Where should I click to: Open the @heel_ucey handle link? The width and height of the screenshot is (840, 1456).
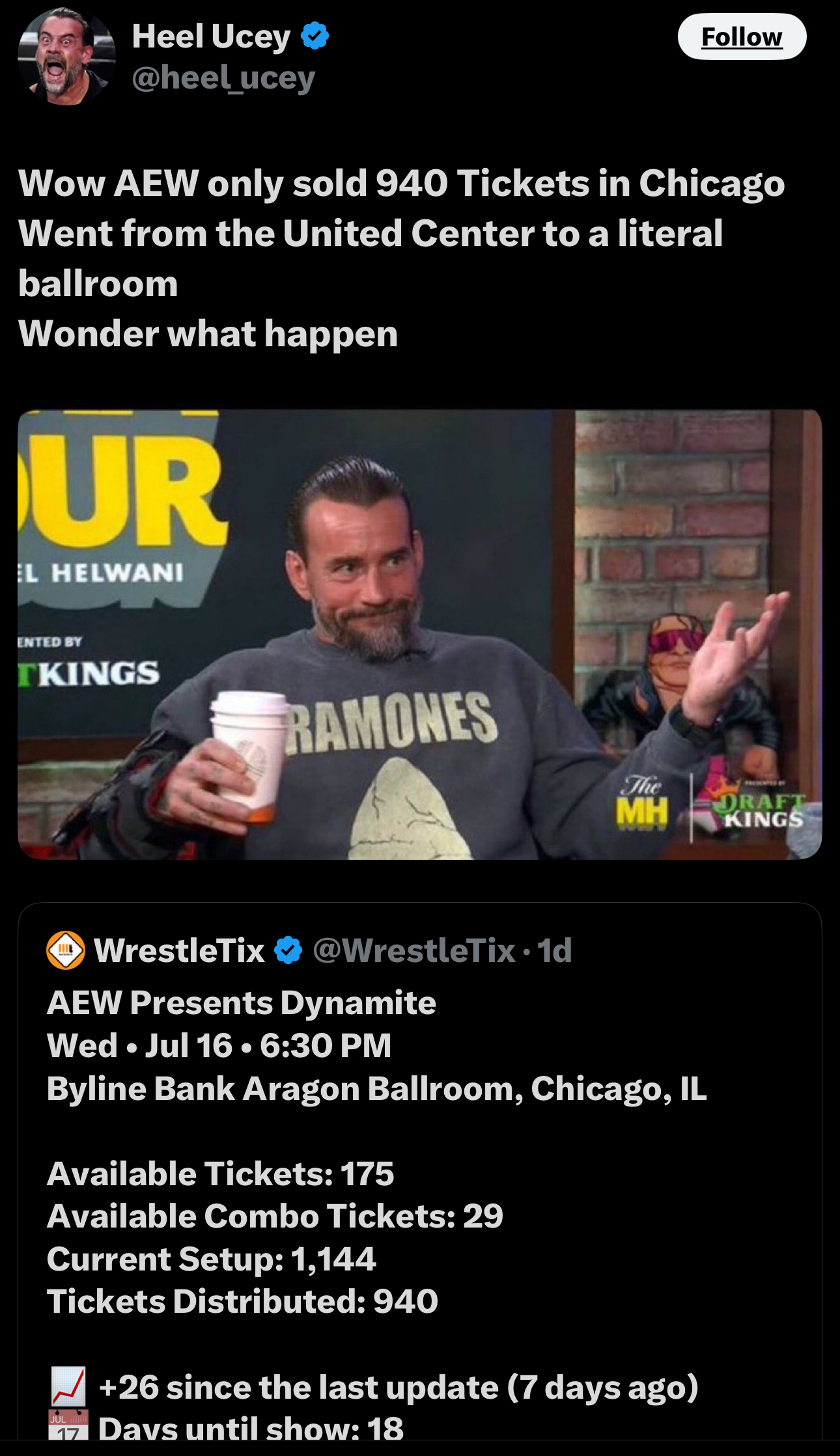[x=223, y=78]
